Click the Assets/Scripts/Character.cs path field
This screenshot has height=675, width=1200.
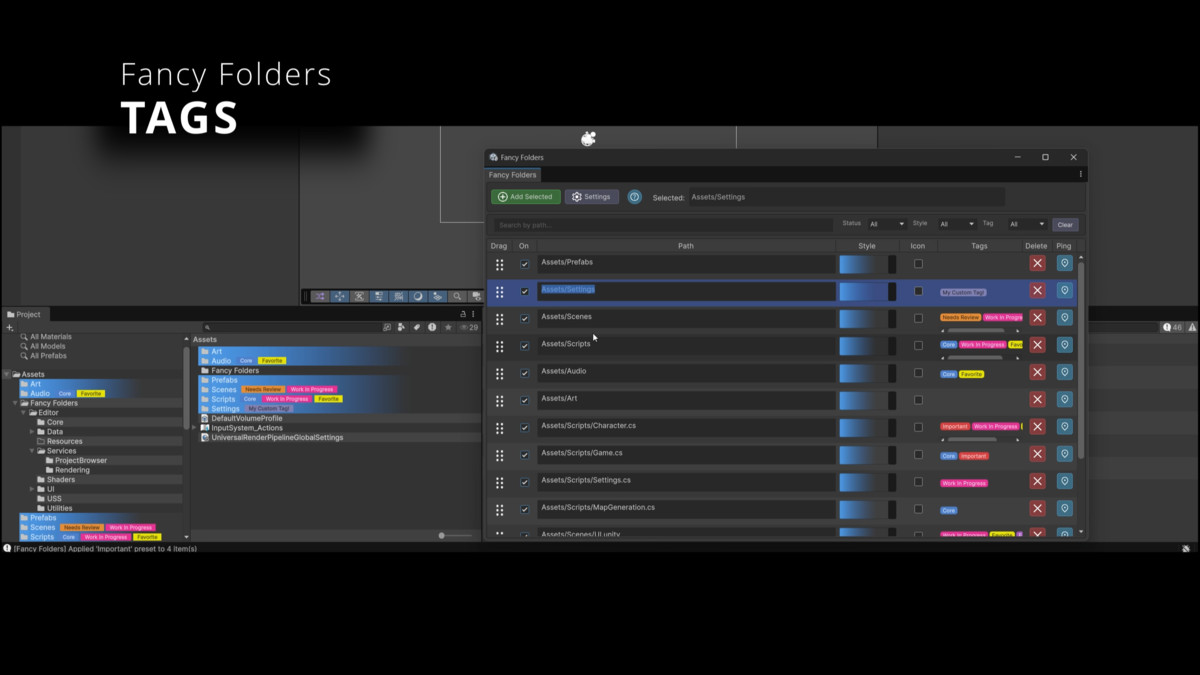click(686, 427)
